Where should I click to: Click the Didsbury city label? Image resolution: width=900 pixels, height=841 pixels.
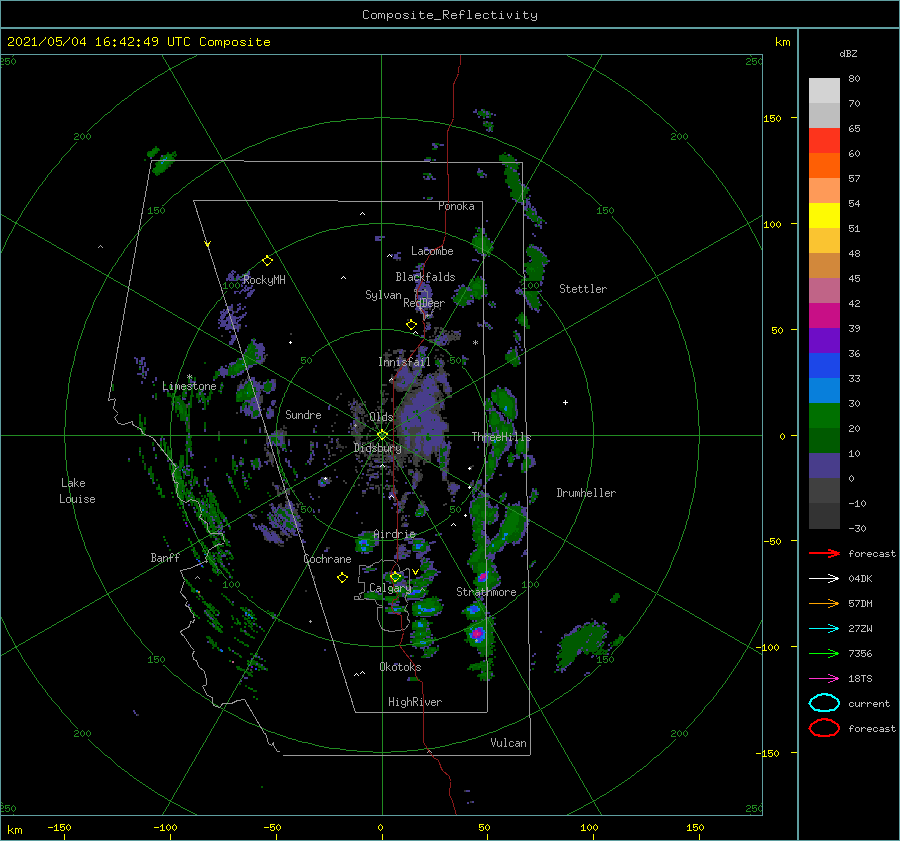tap(377, 448)
